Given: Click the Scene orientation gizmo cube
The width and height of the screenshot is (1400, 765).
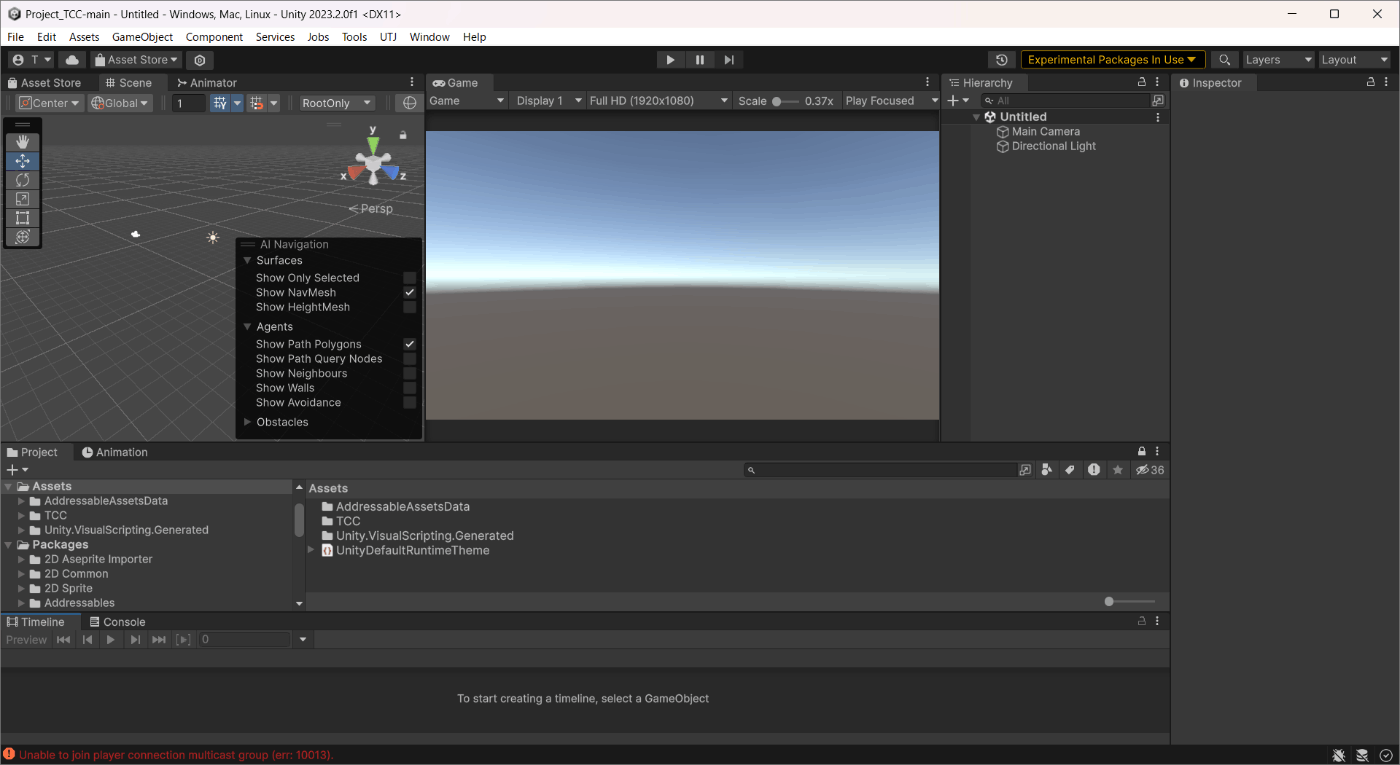Looking at the screenshot, I should pyautogui.click(x=373, y=164).
